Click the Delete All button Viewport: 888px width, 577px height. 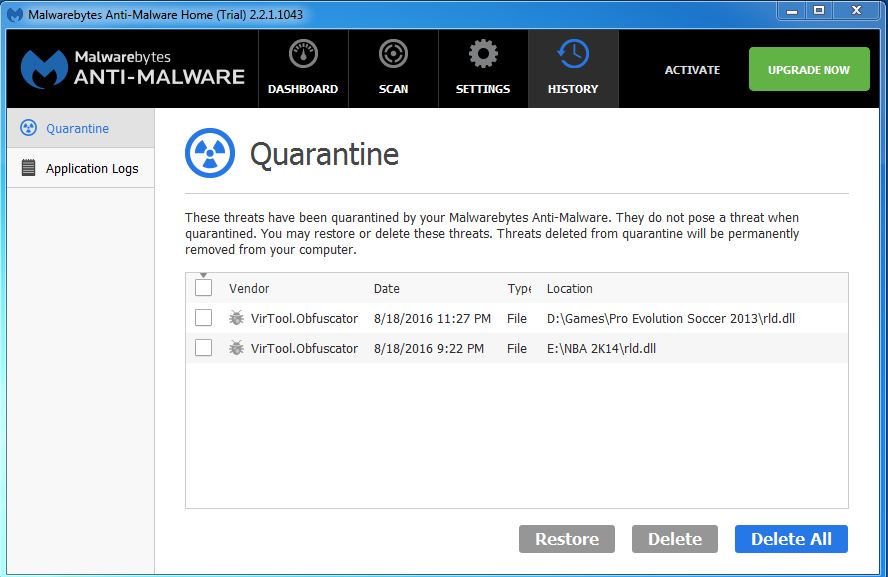[791, 539]
